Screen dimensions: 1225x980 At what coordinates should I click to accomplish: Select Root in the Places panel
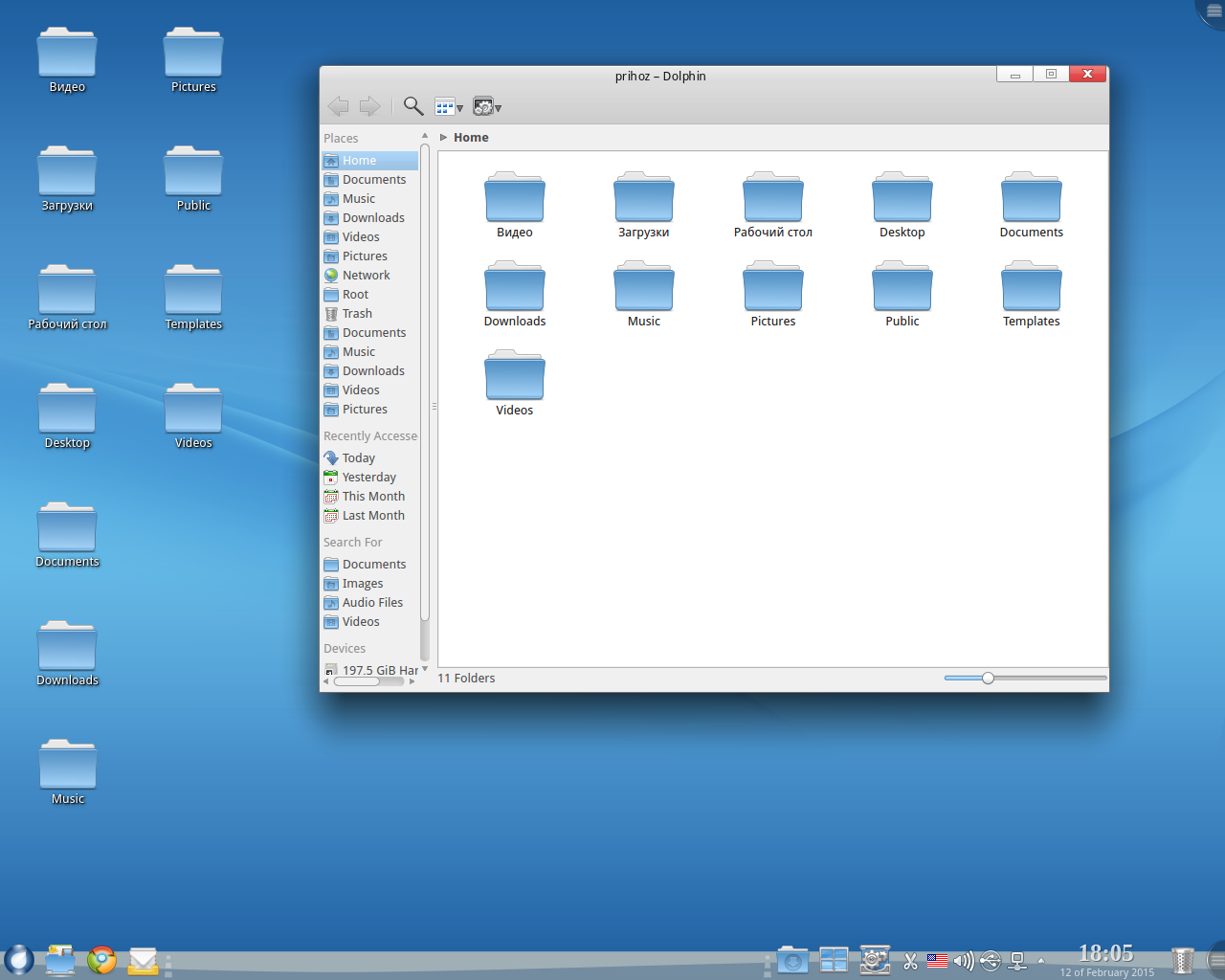tap(355, 295)
